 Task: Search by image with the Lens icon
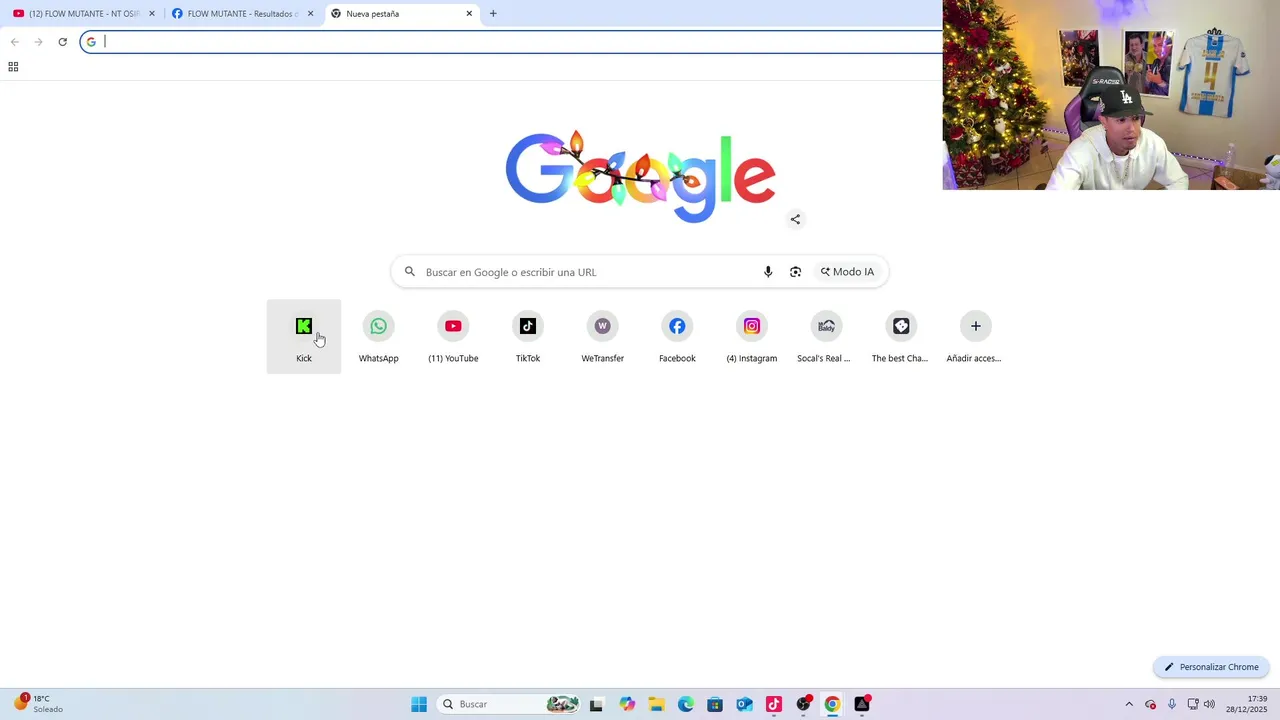click(795, 272)
